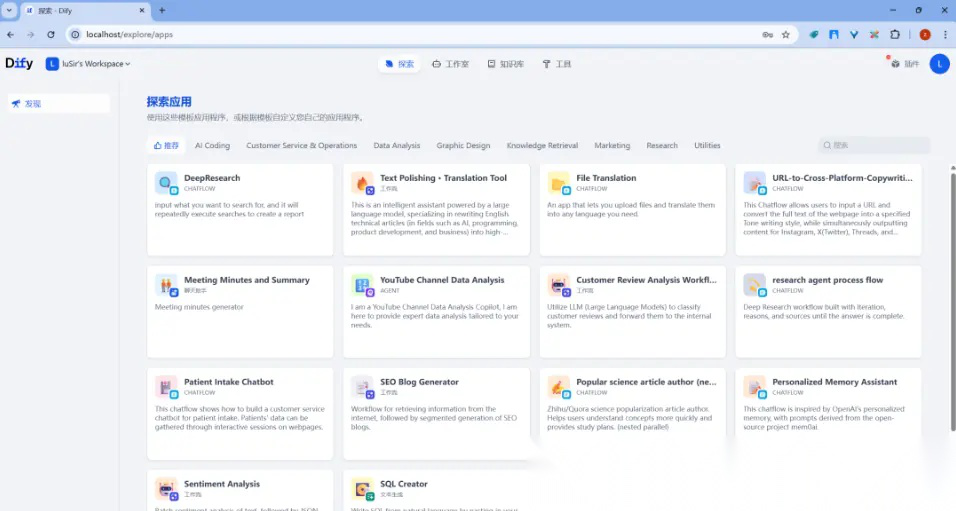Screen dimensions: 956x511
Task: Close the 探索 - Dify browser tab
Action: pos(141,10)
